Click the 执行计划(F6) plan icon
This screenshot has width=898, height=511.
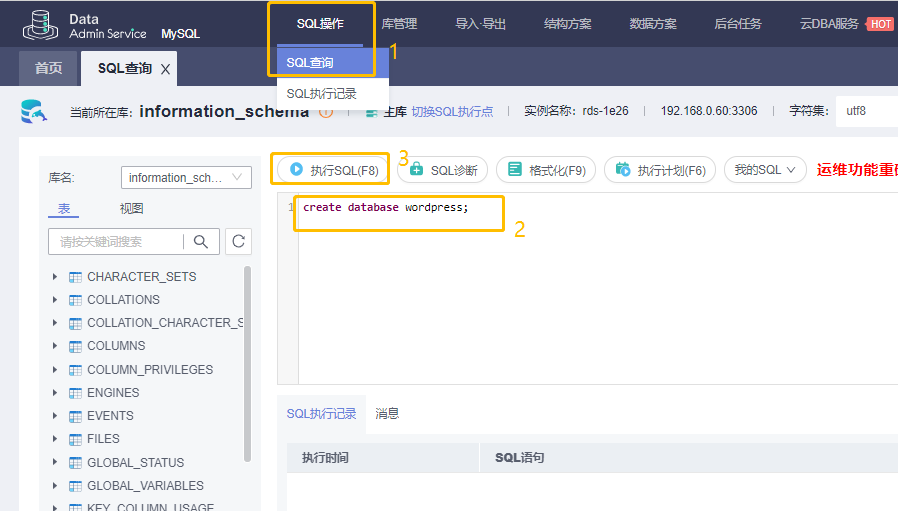click(623, 169)
